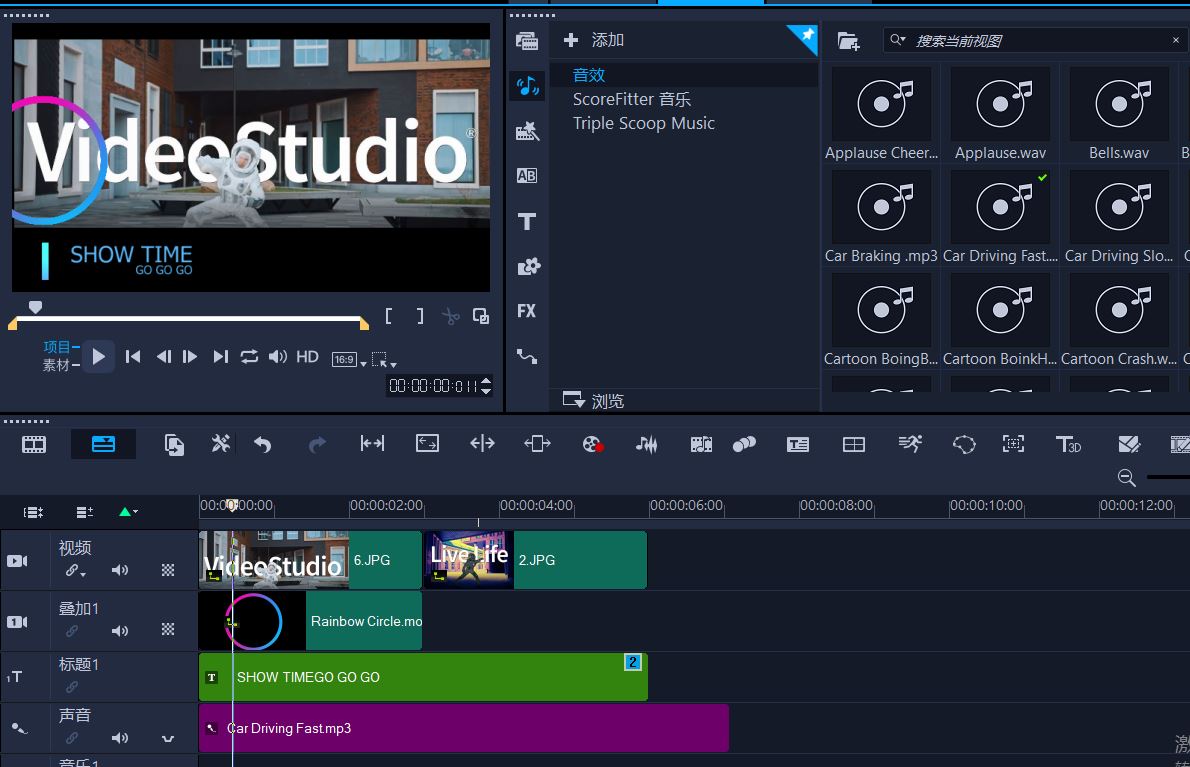The image size is (1190, 767).
Task: Select the Car Driving Fast.mp3 timeline clip
Action: pyautogui.click(x=464, y=728)
